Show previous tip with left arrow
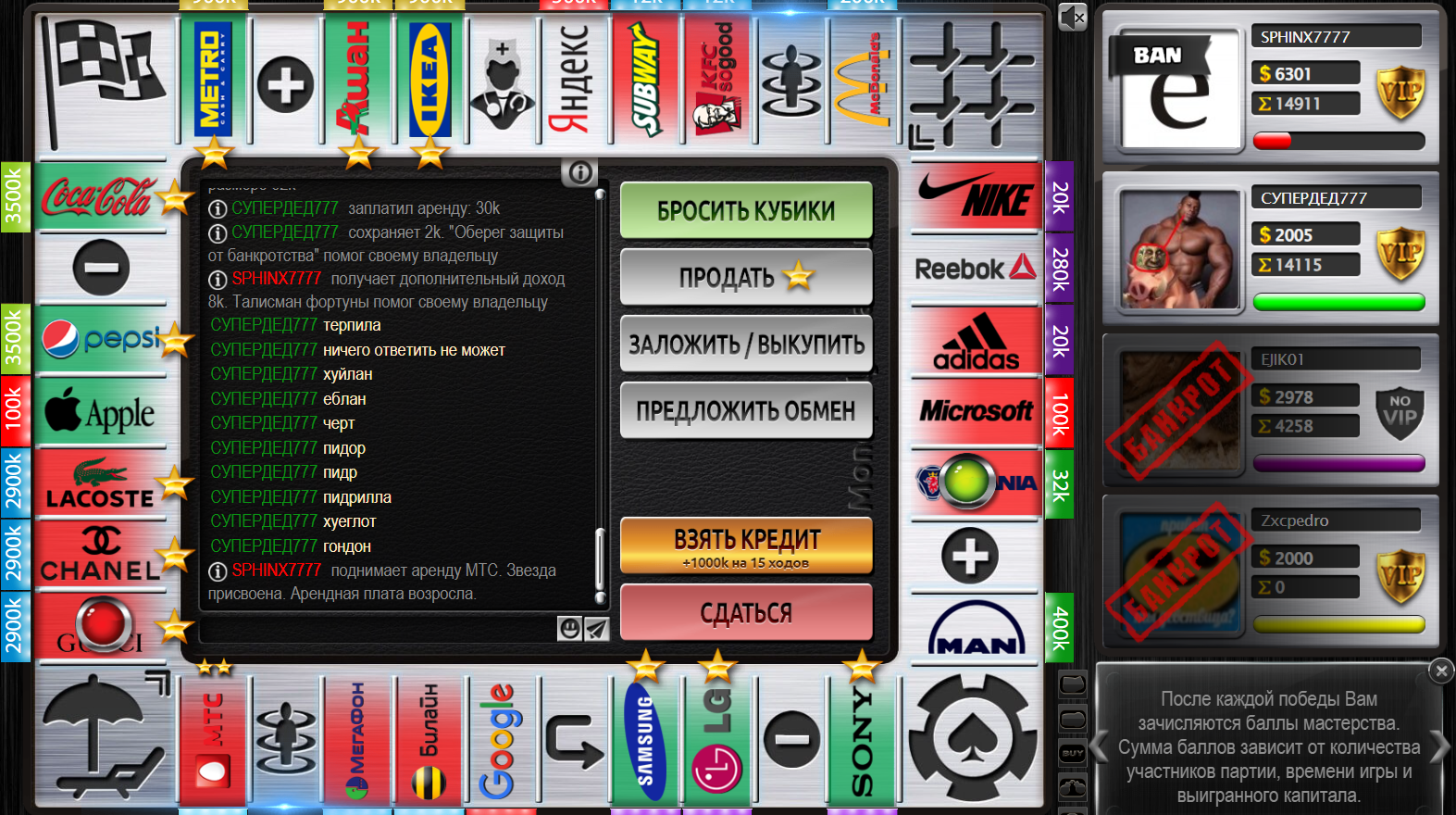This screenshot has width=1456, height=815. (x=1100, y=746)
